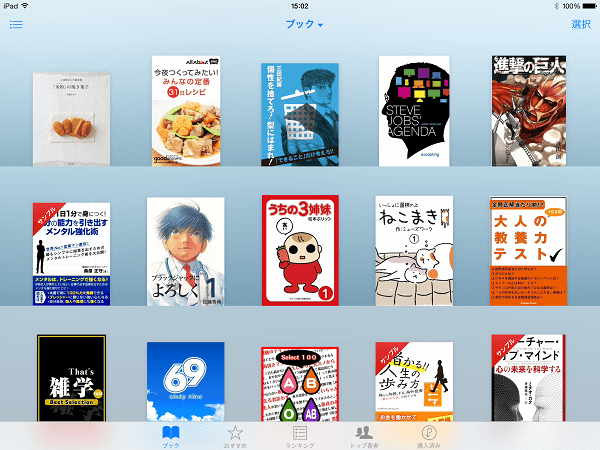Open the list view menu icon
This screenshot has width=600, height=450.
(16, 24)
